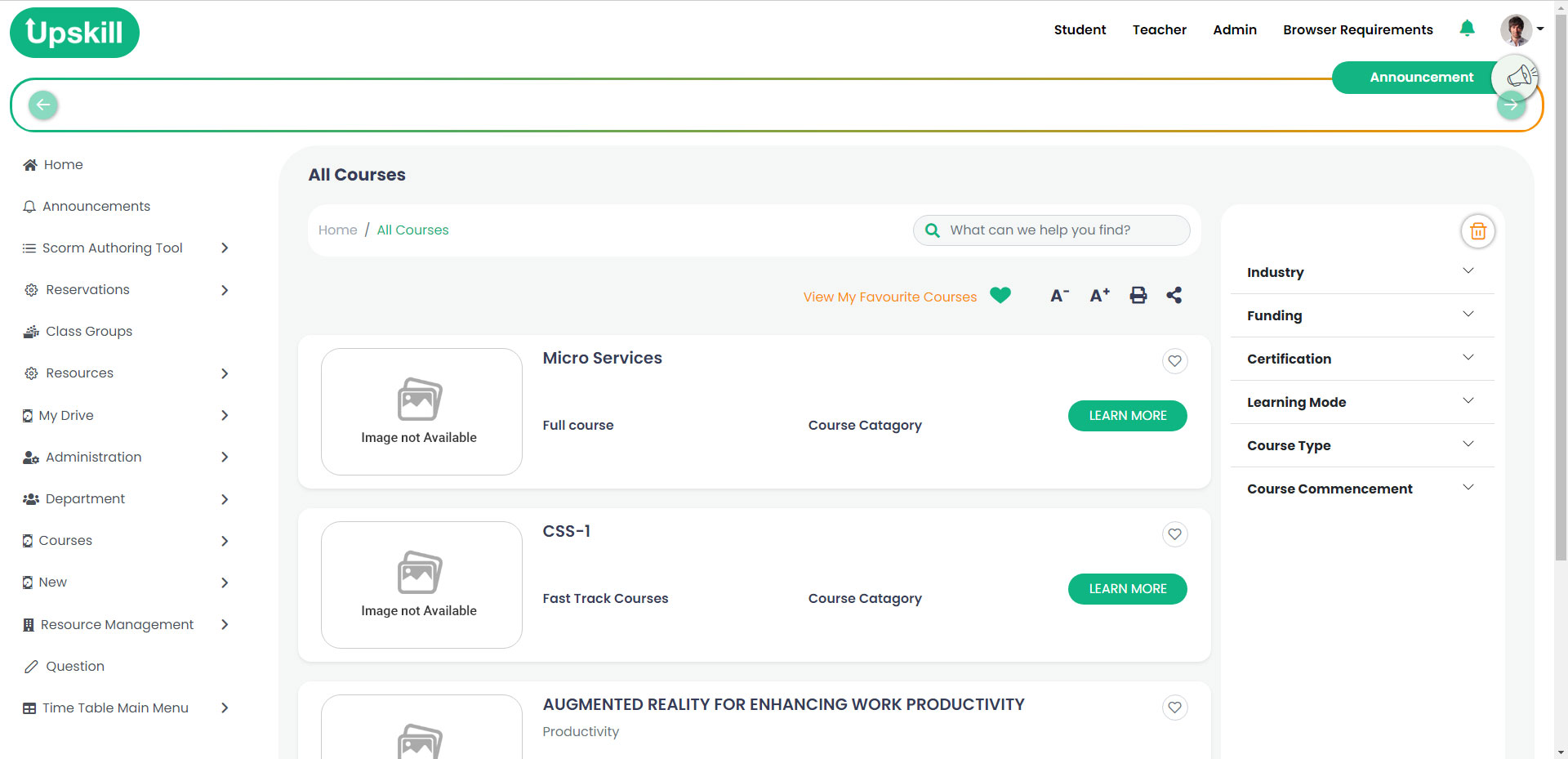Click the course search input field
This screenshot has width=1568, height=759.
click(1051, 230)
